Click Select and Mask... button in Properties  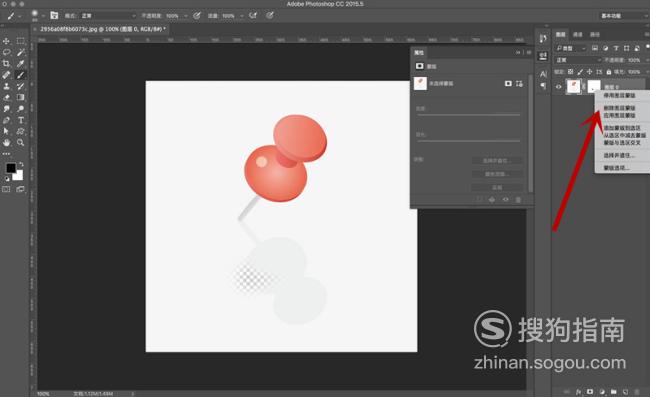pos(497,161)
